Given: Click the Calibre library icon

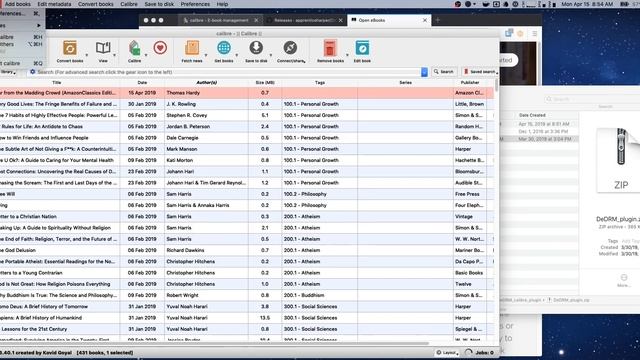Looking at the screenshot, I should pyautogui.click(x=134, y=48).
